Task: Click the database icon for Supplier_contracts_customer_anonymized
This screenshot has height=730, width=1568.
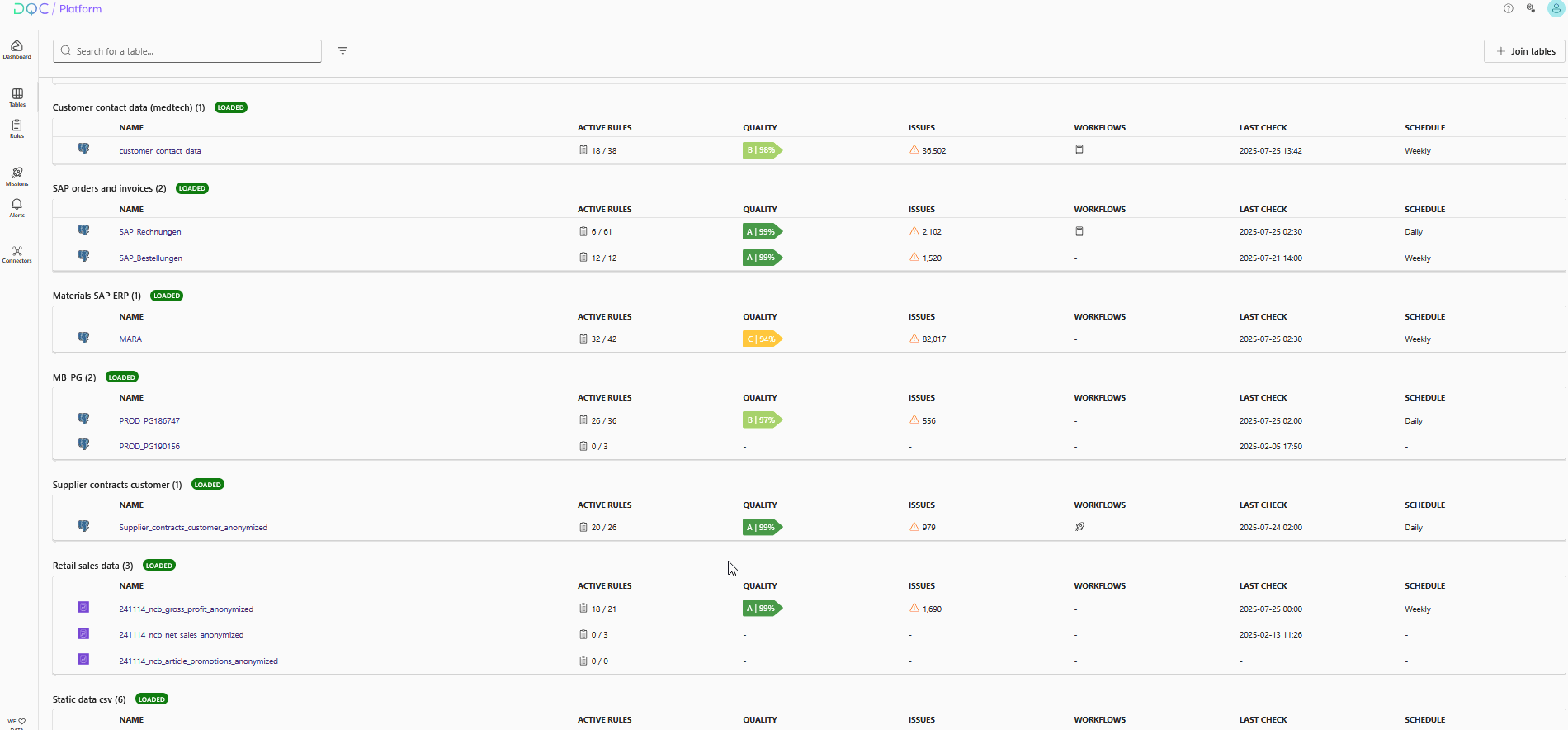Action: pyautogui.click(x=83, y=526)
